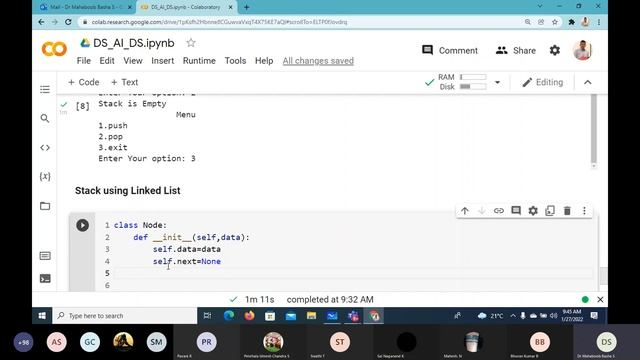640x360 pixels.
Task: Click the Colab logo
Action: (54, 49)
